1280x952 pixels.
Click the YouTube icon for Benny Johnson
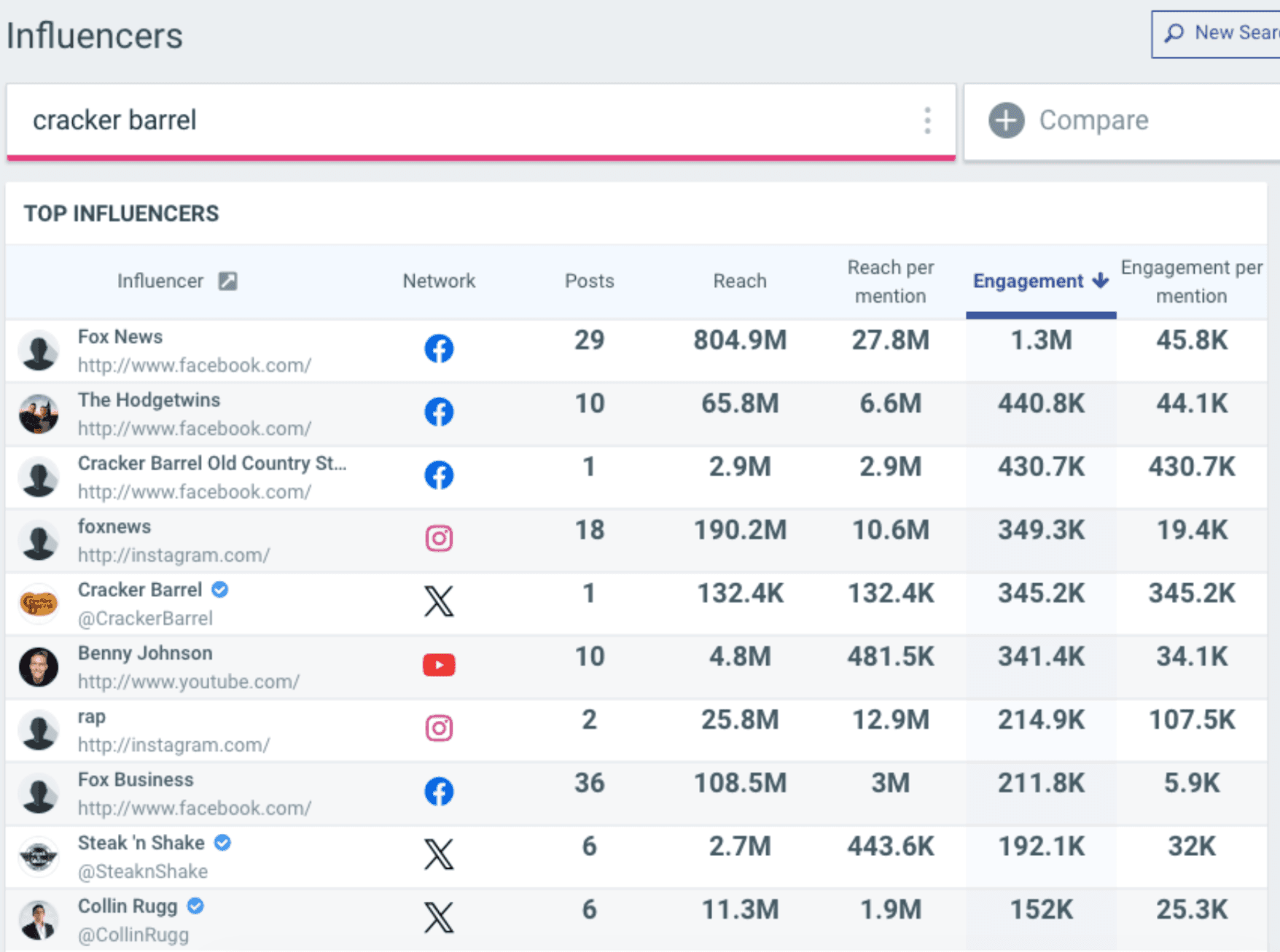439,666
